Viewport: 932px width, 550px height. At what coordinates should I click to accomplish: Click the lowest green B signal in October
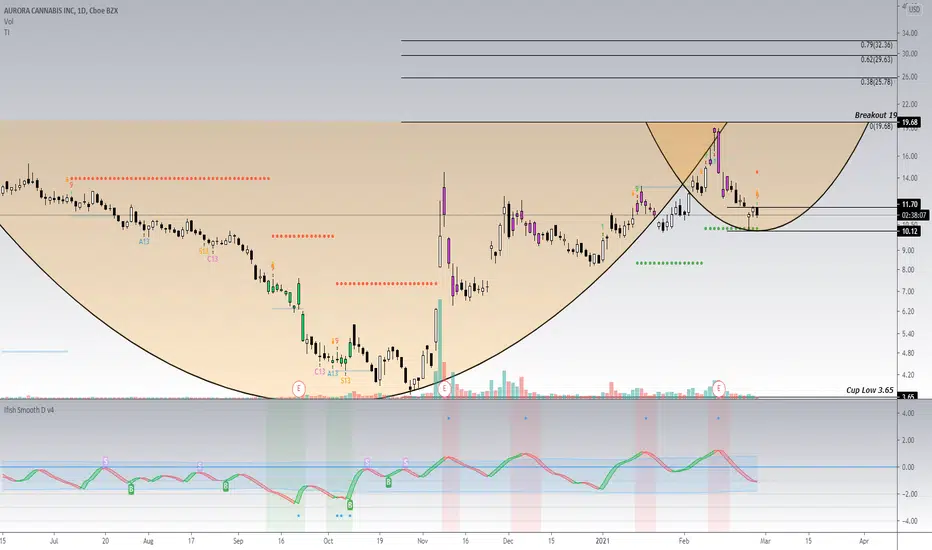point(350,505)
